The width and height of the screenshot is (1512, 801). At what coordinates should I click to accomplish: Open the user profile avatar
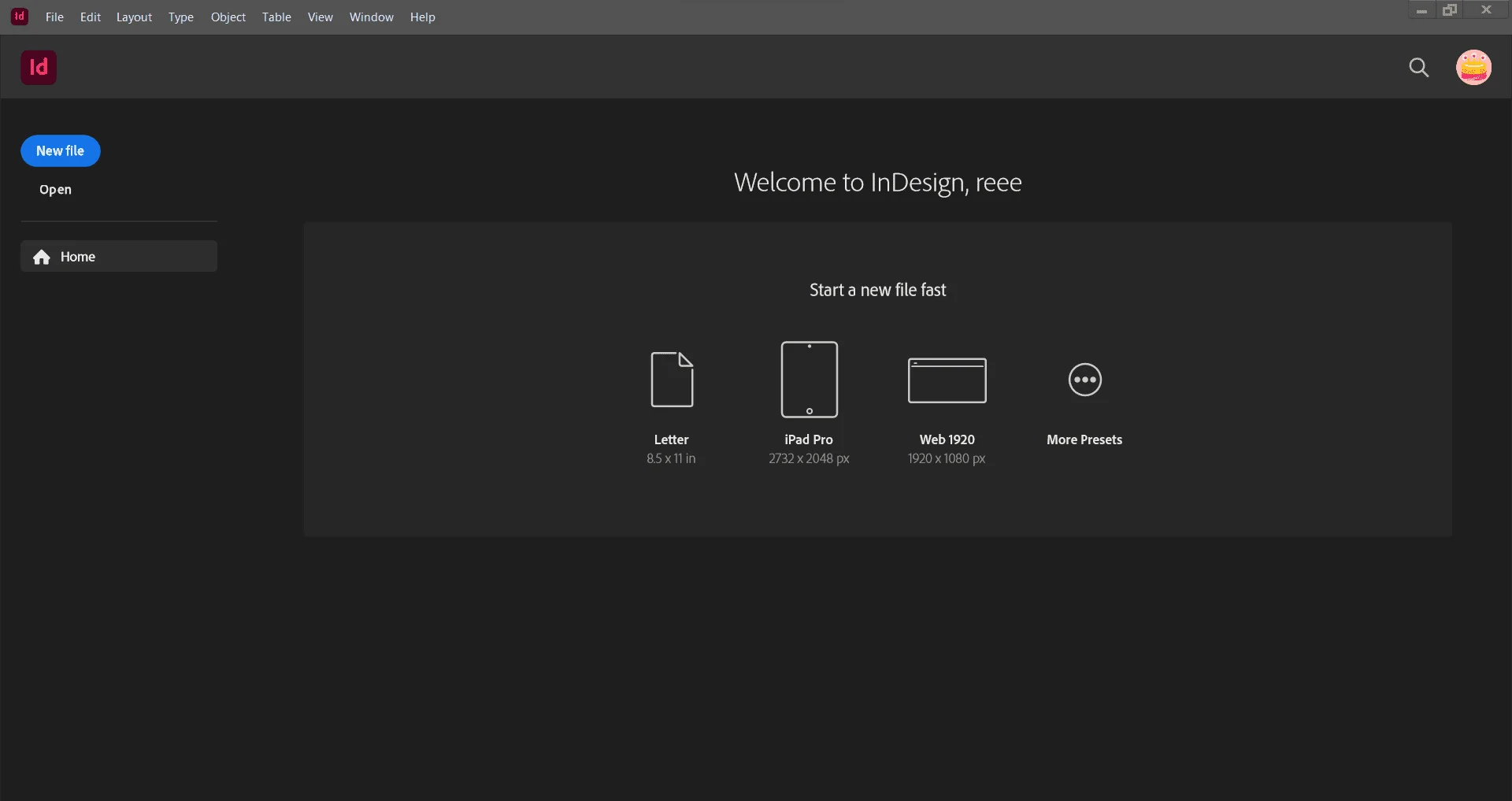pos(1473,68)
